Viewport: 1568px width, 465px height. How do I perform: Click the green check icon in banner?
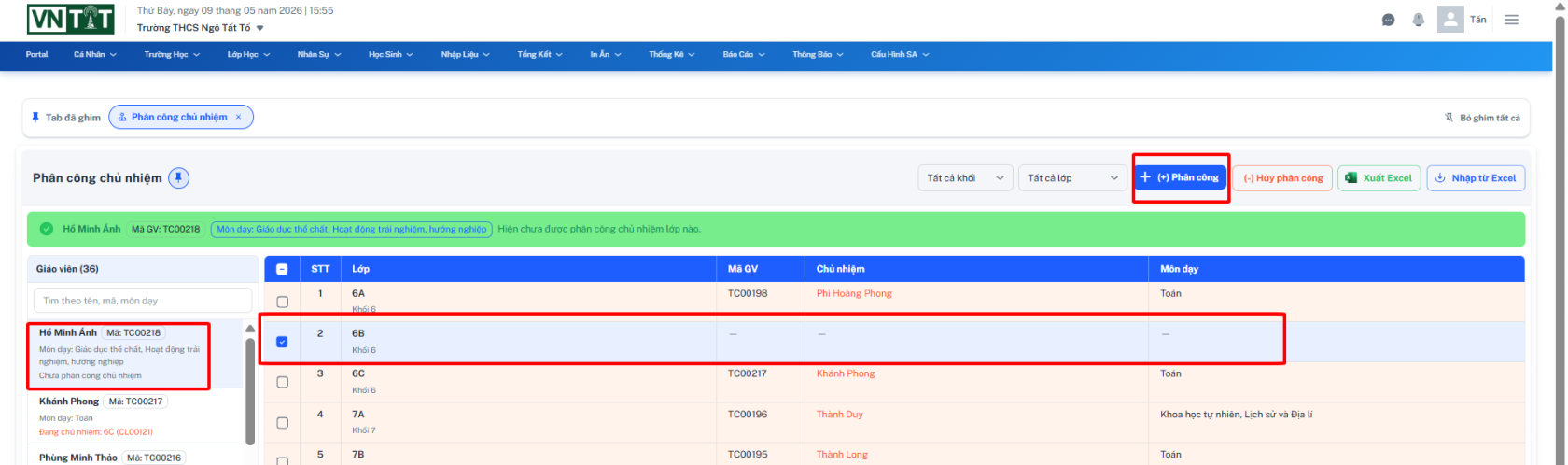tap(47, 229)
